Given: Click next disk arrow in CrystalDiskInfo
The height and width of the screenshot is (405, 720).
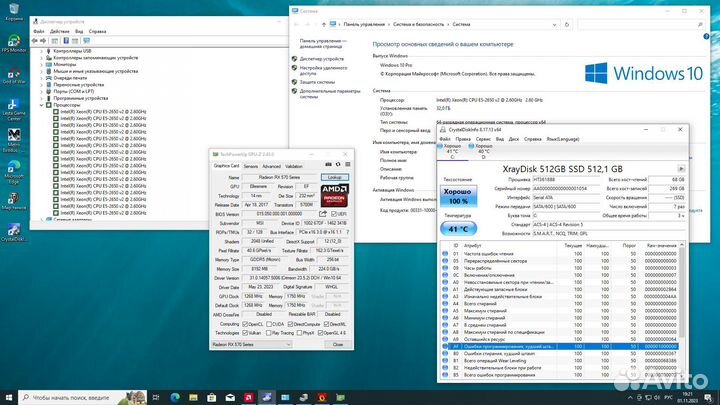Looking at the screenshot, I should (681, 169).
